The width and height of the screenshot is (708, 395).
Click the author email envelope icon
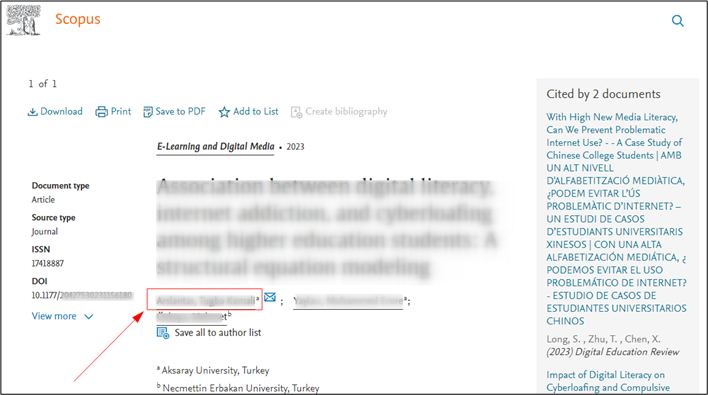pos(270,297)
